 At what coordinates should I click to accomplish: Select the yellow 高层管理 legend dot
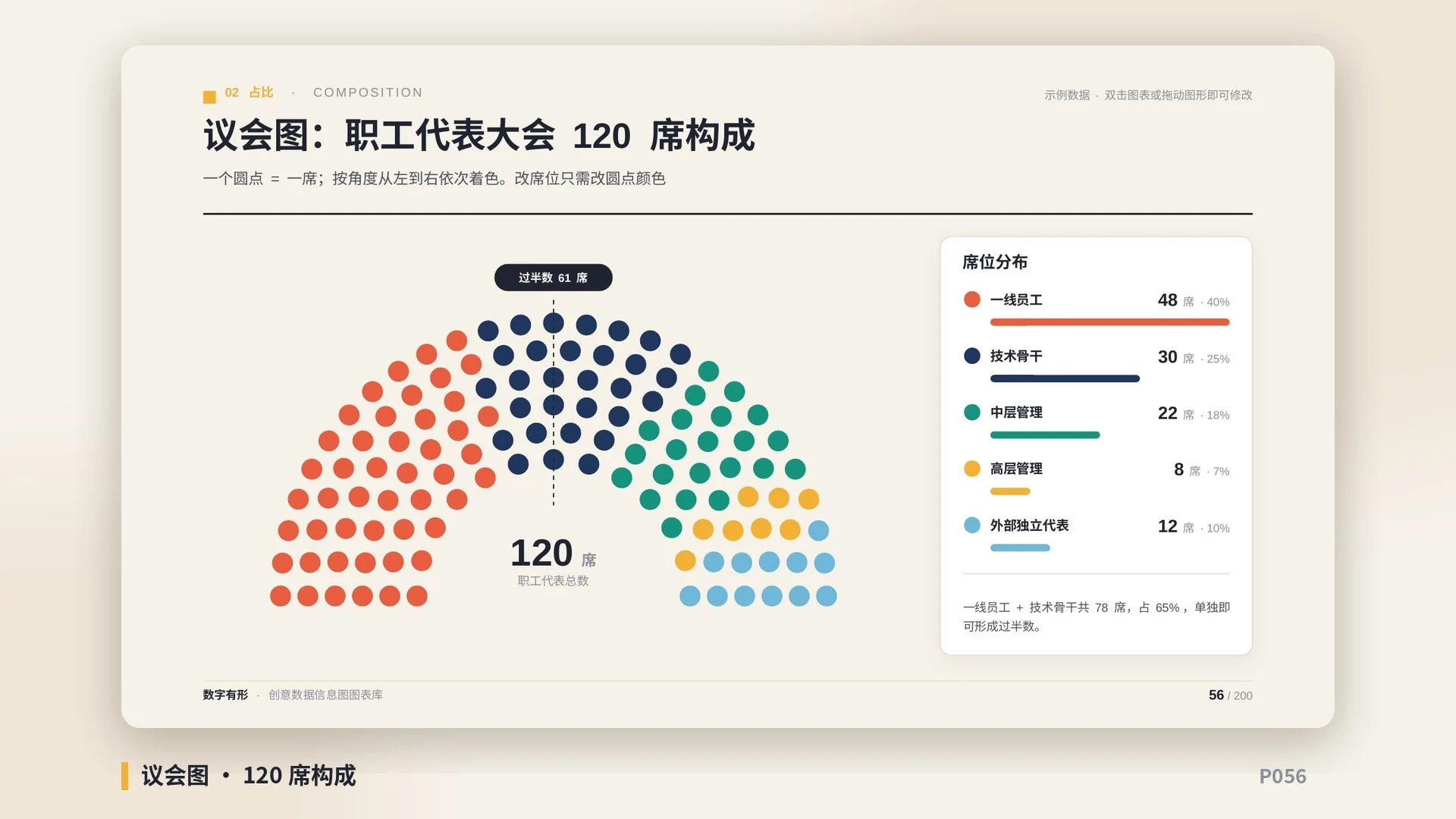tap(971, 469)
